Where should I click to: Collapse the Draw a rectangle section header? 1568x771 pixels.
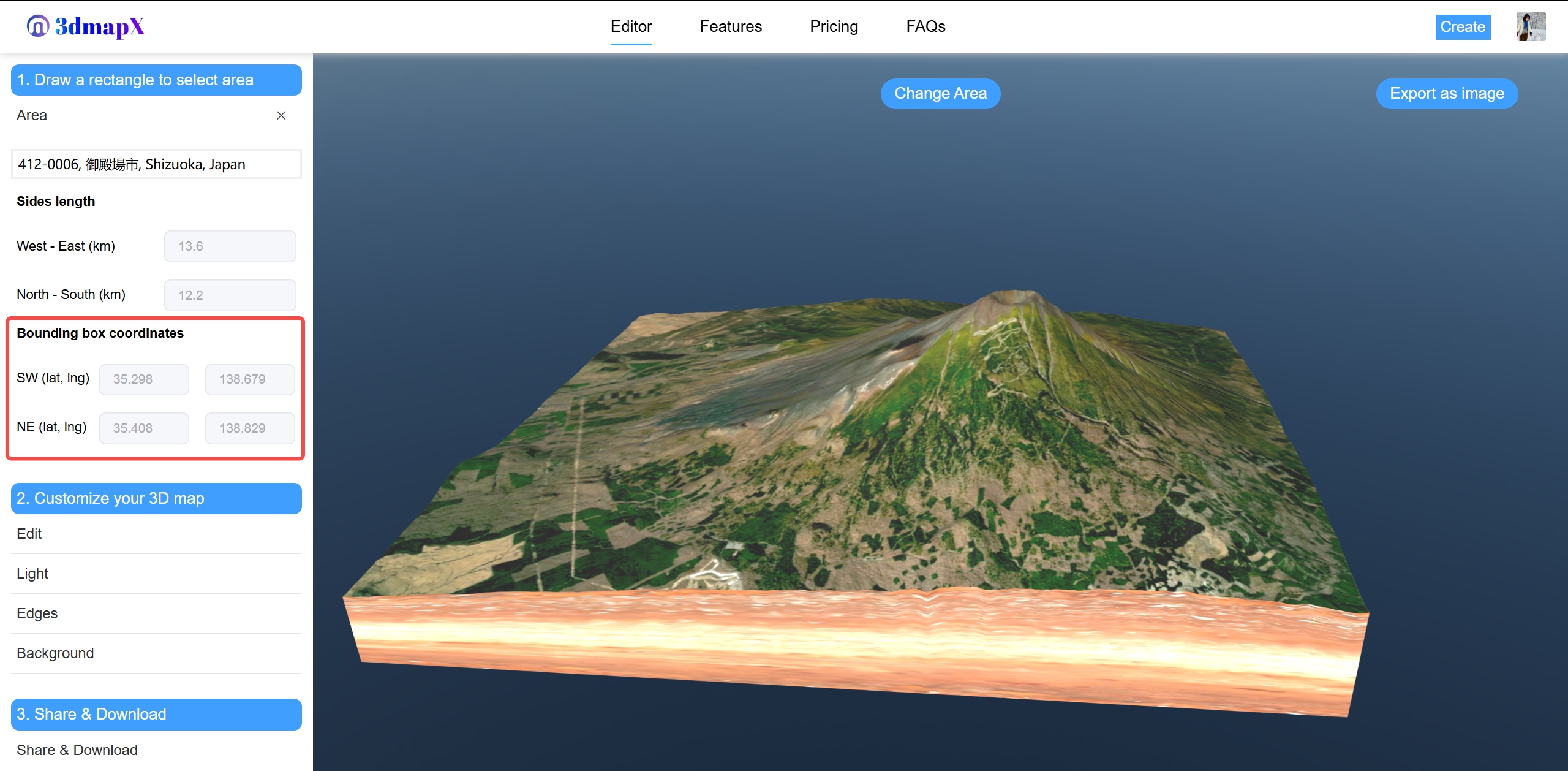156,80
